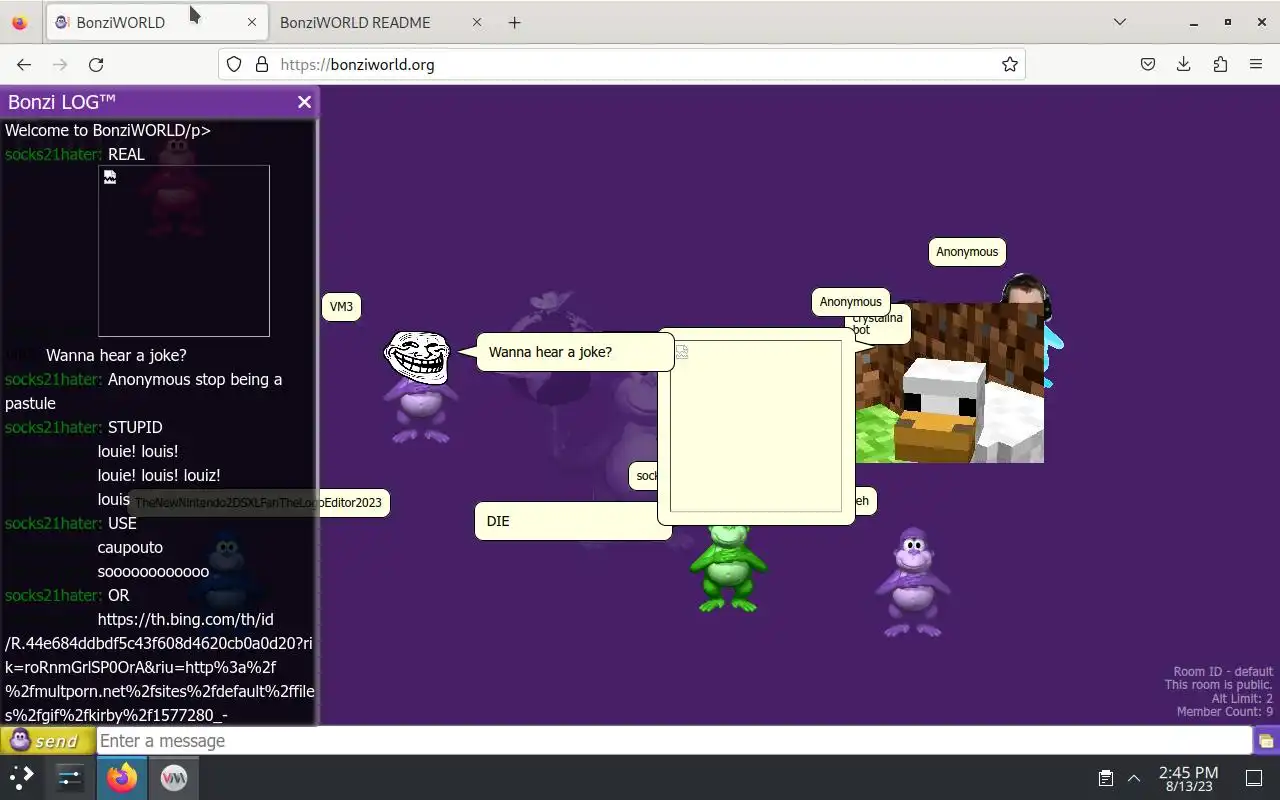Focus the Enter a message field
This screenshot has height=800, width=1280.
(674, 741)
